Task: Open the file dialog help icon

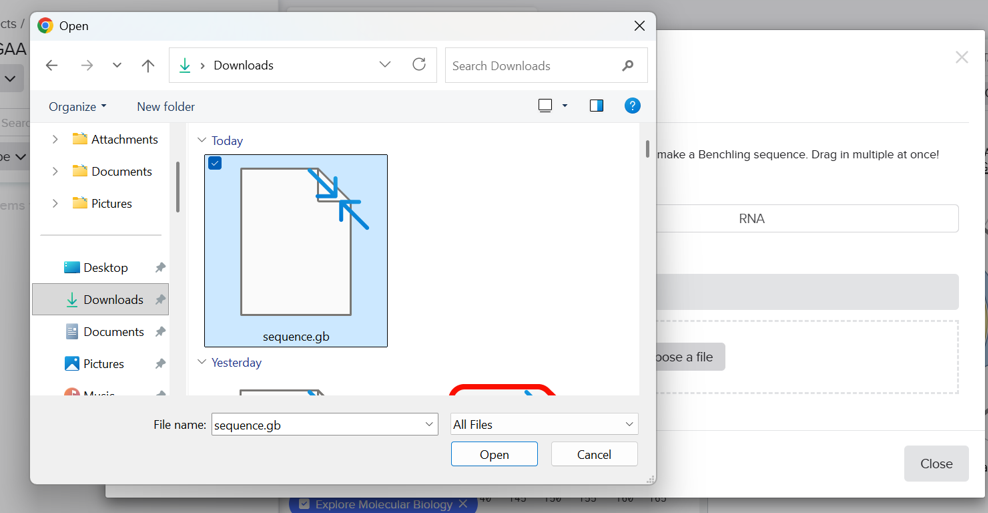Action: pos(632,106)
